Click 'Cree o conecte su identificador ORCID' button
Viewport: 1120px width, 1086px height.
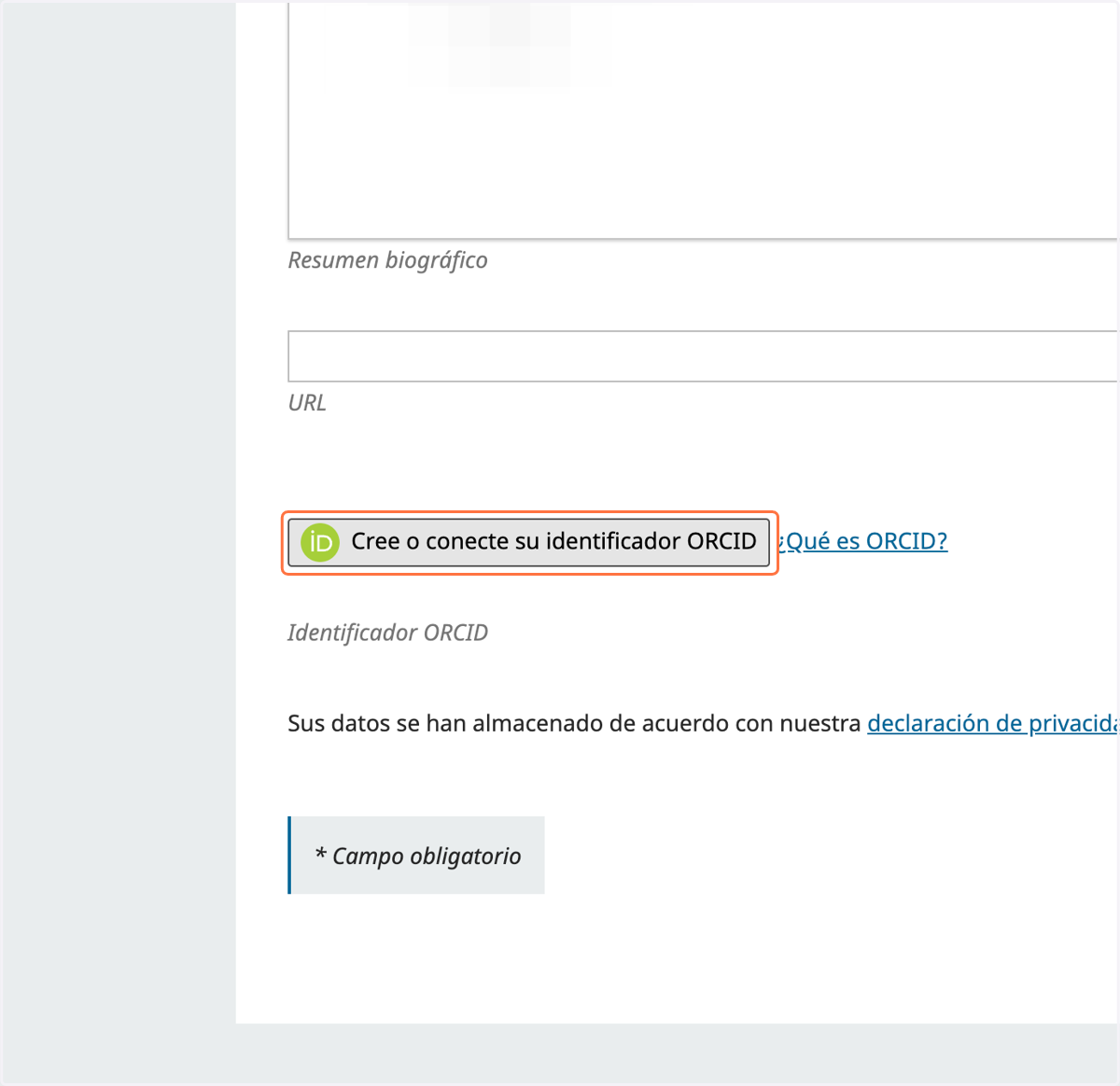pyautogui.click(x=528, y=542)
